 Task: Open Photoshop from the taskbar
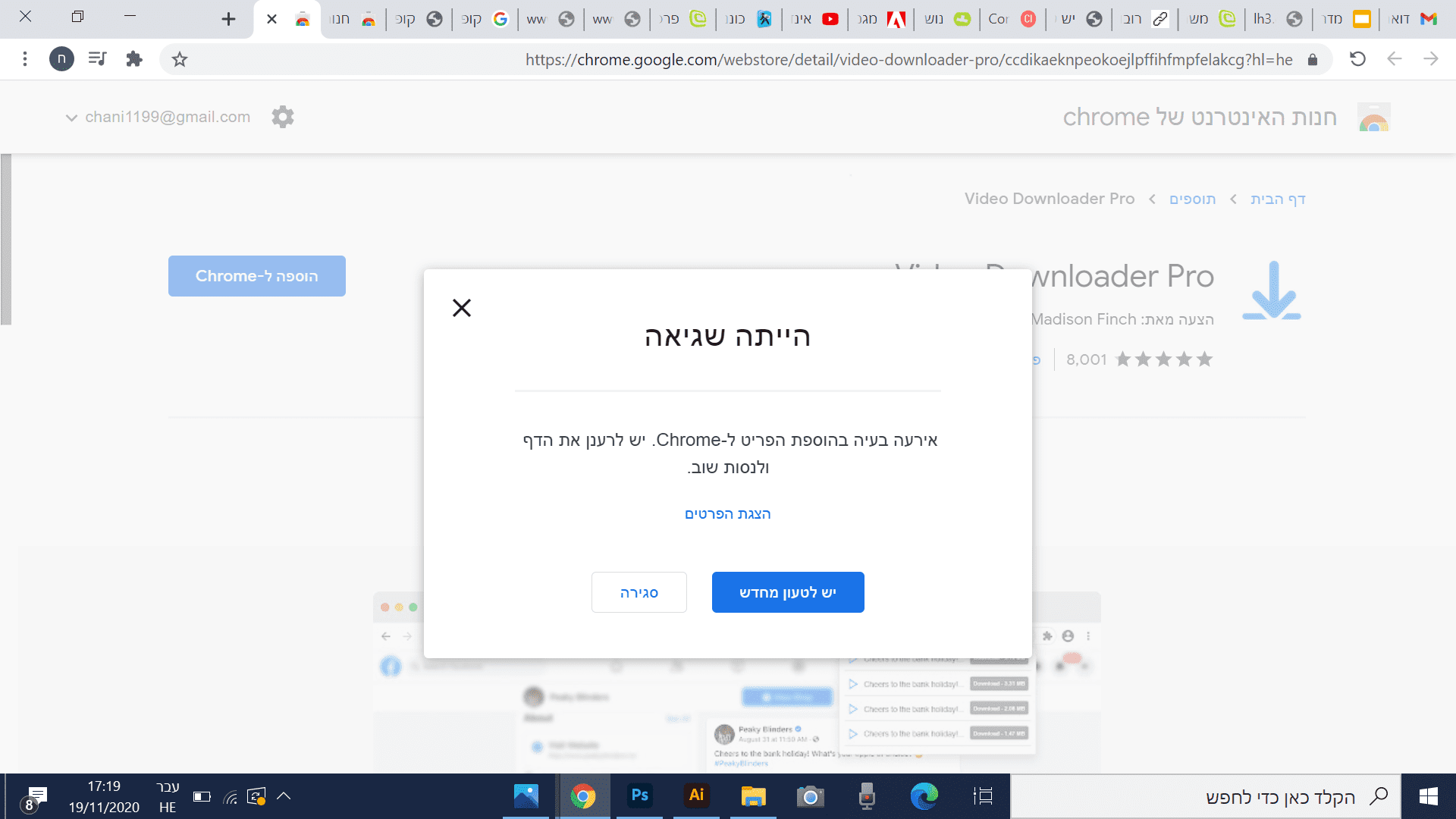pos(639,795)
